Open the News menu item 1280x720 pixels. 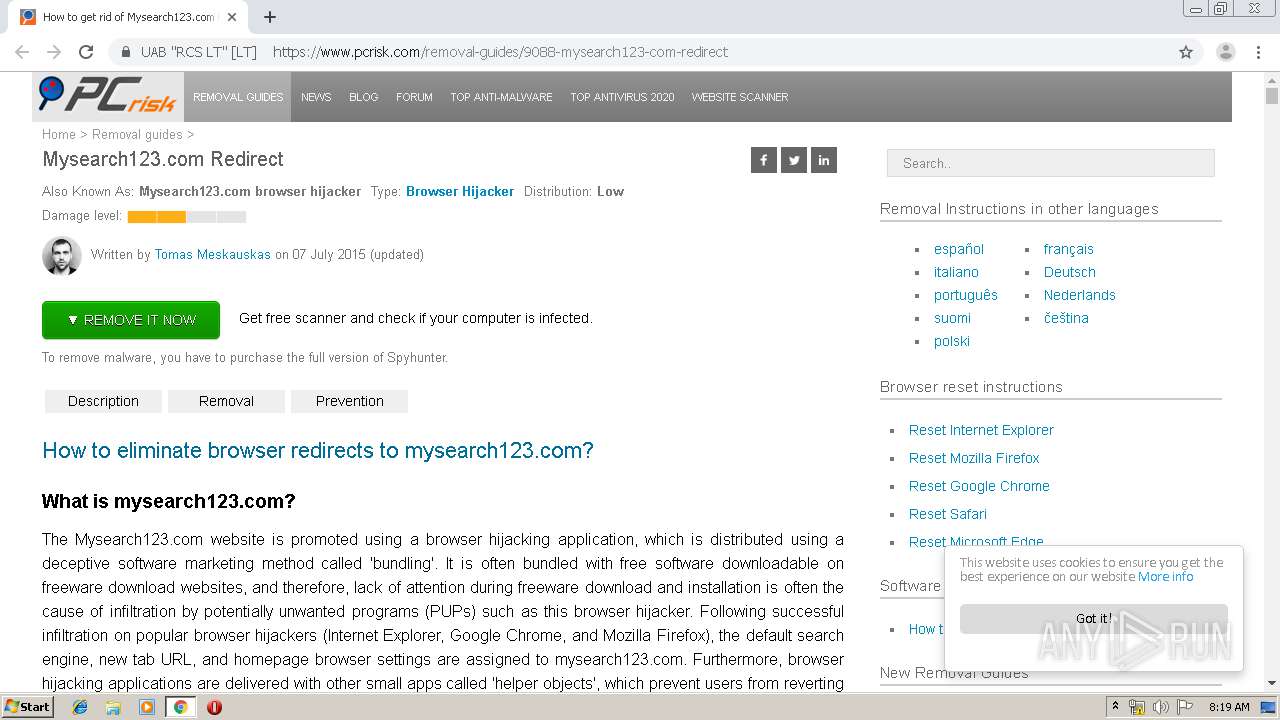point(316,97)
